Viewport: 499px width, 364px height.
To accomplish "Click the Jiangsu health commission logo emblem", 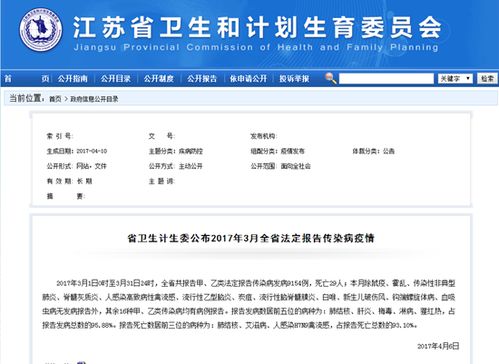I will 40,29.
